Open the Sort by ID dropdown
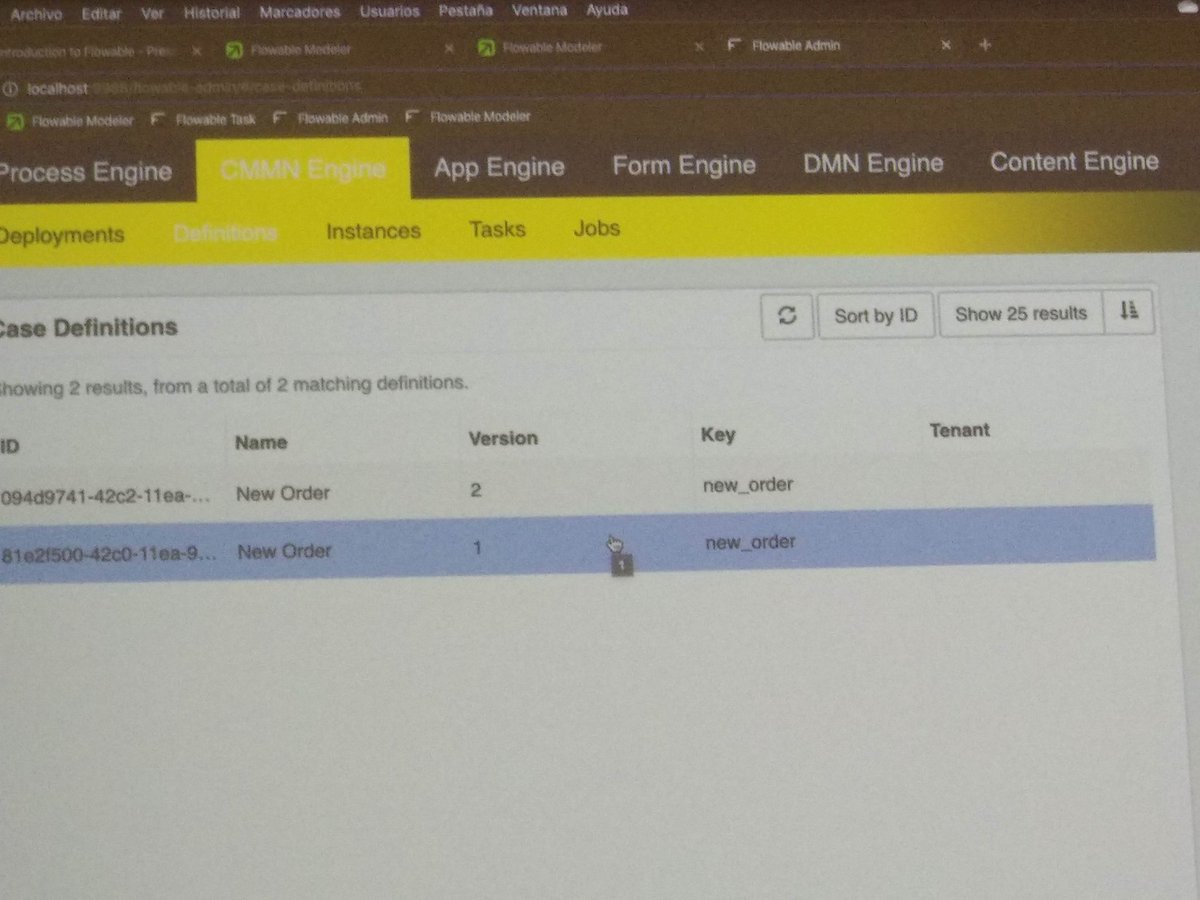This screenshot has width=1200, height=900. coord(875,315)
